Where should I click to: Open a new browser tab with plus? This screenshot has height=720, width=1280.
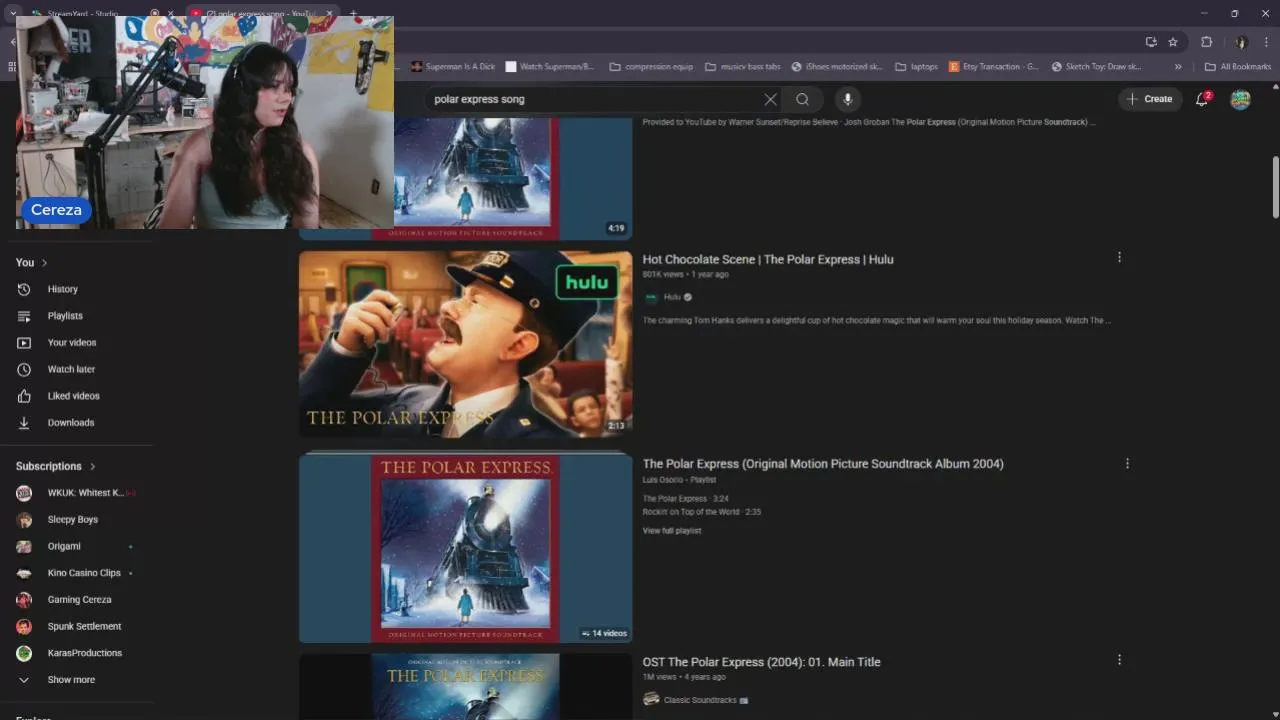click(x=353, y=14)
